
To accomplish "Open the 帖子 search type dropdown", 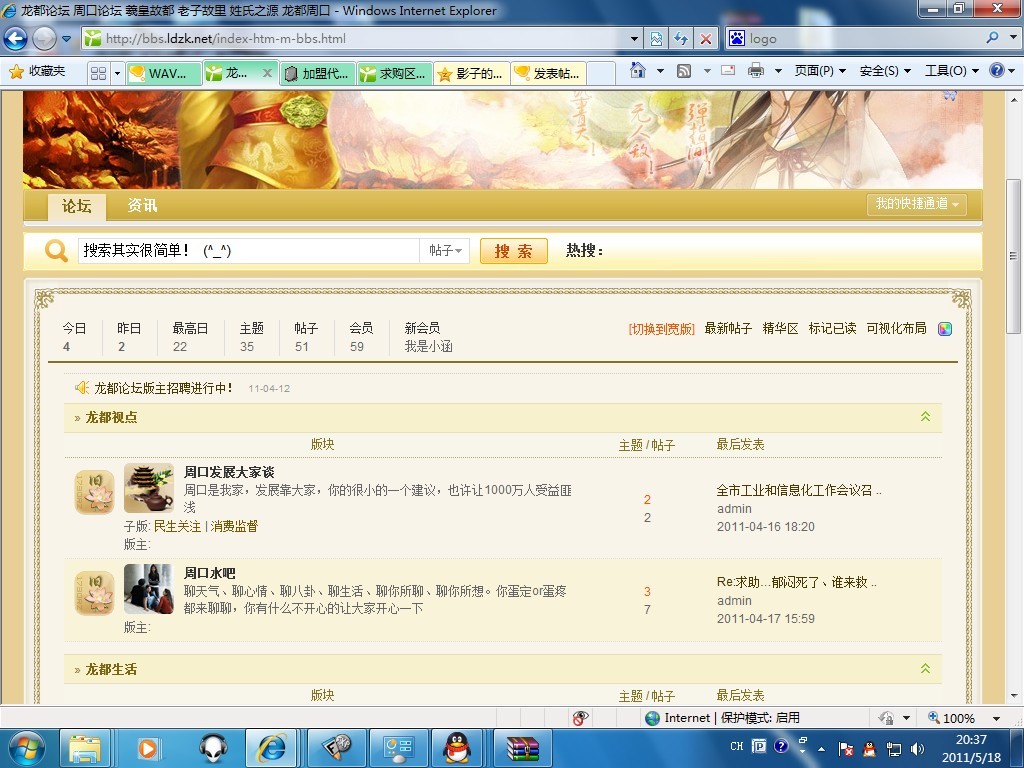I will pos(445,251).
